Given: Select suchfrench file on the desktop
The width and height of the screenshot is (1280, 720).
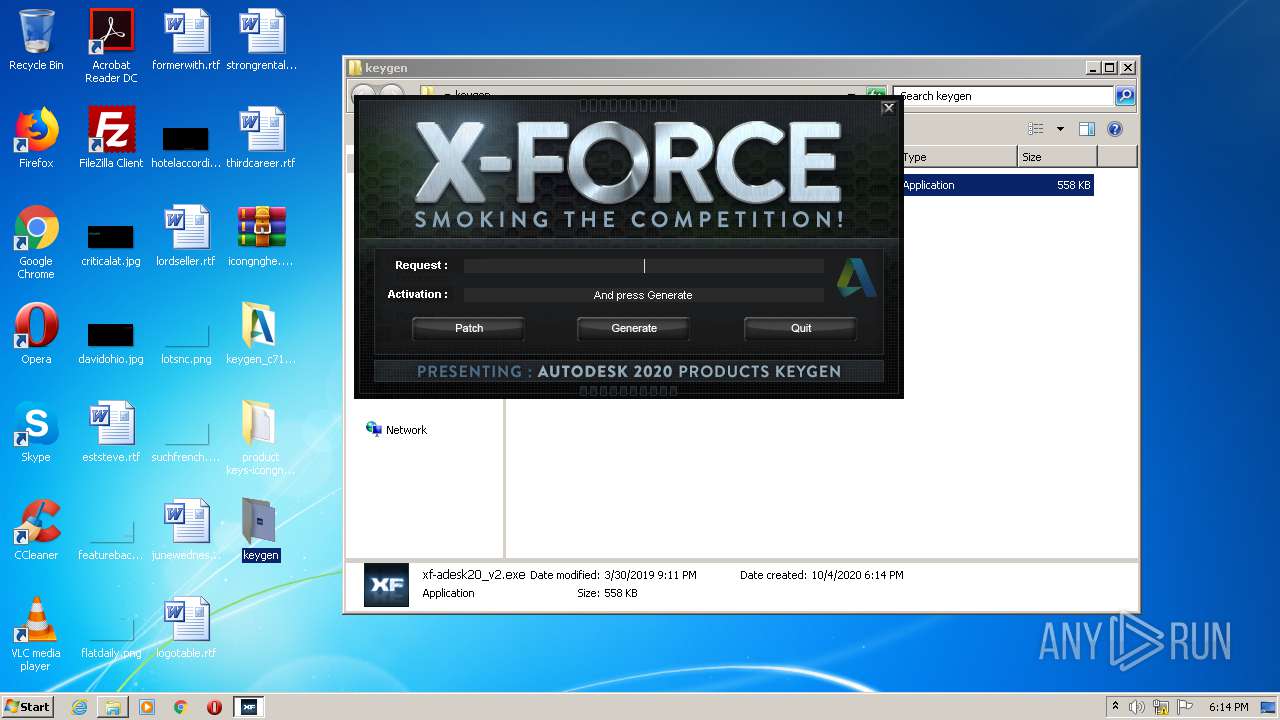Looking at the screenshot, I should click(x=186, y=440).
